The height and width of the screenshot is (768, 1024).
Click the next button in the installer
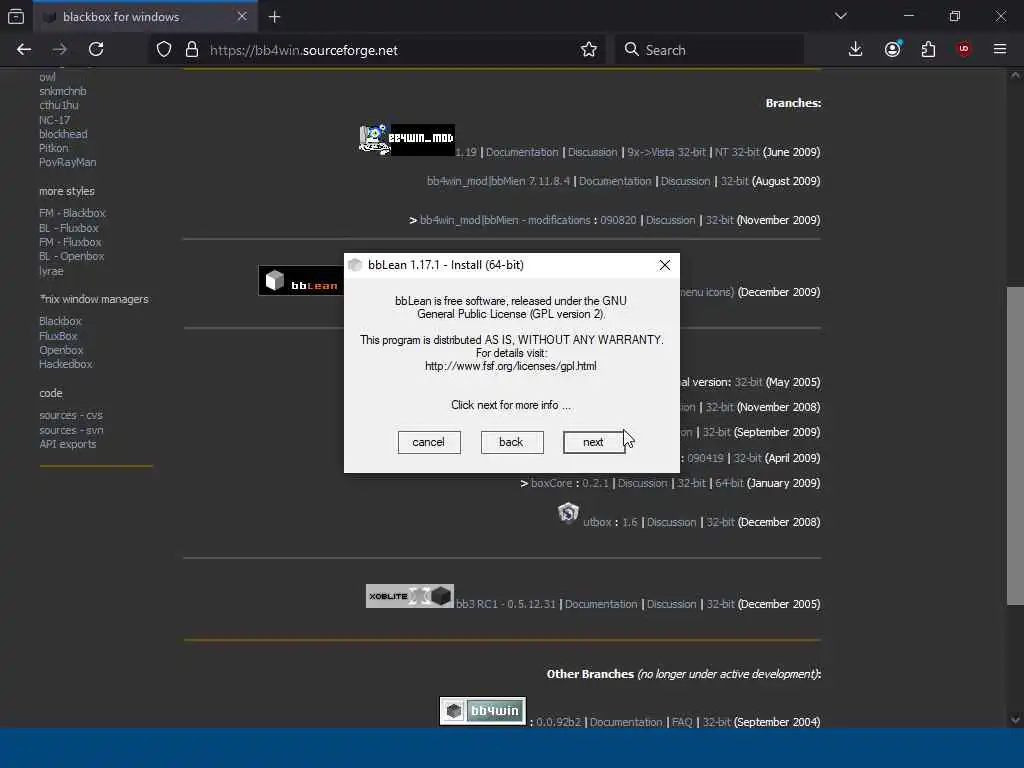(x=594, y=442)
